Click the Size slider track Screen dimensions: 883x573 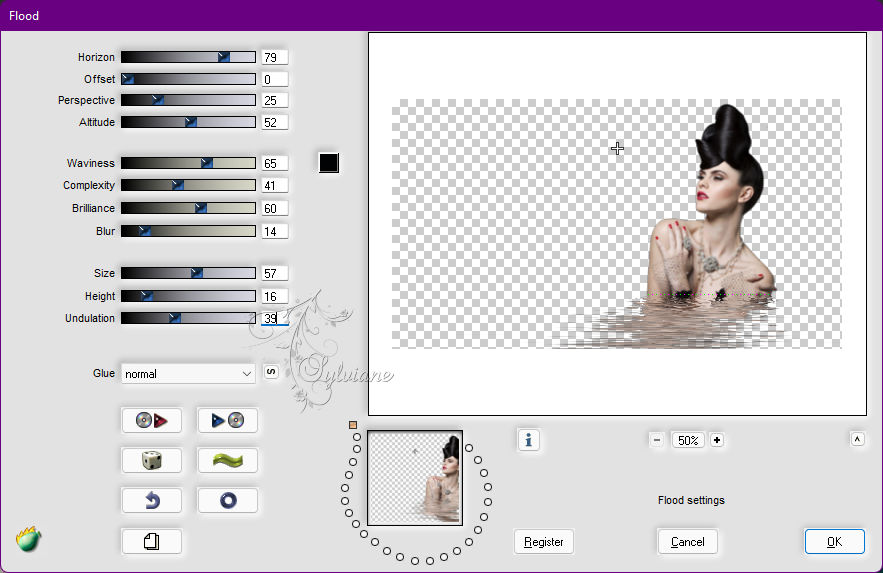click(x=188, y=273)
